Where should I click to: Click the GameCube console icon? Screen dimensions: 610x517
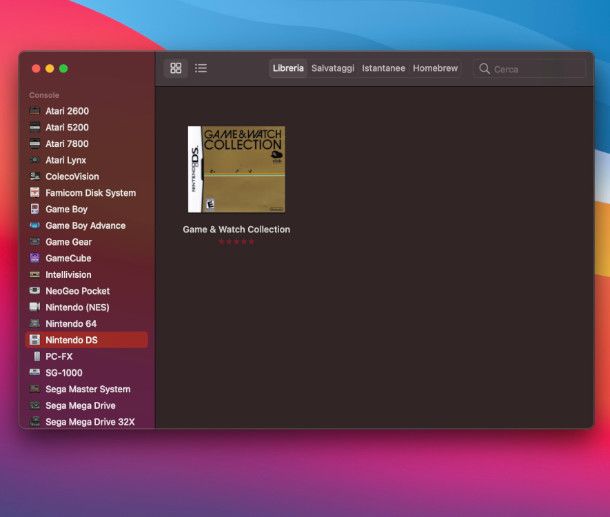point(35,258)
